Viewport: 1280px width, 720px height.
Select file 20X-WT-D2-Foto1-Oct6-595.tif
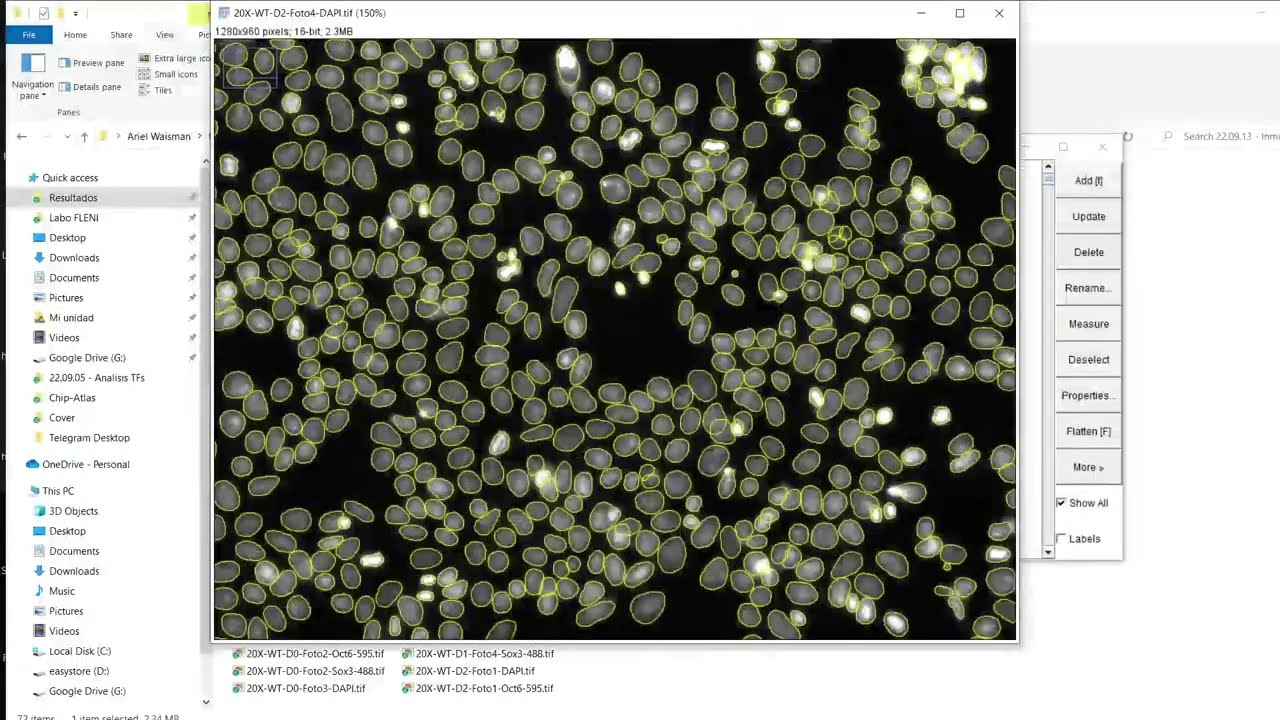(x=477, y=688)
